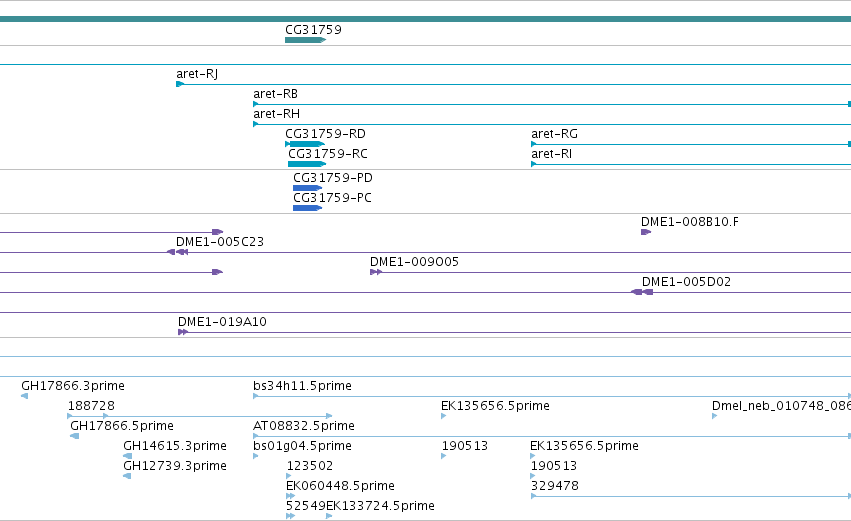Screen dimensions: 851x521
Task: Click the GH17866.3prime EST label
Action: tap(73, 386)
